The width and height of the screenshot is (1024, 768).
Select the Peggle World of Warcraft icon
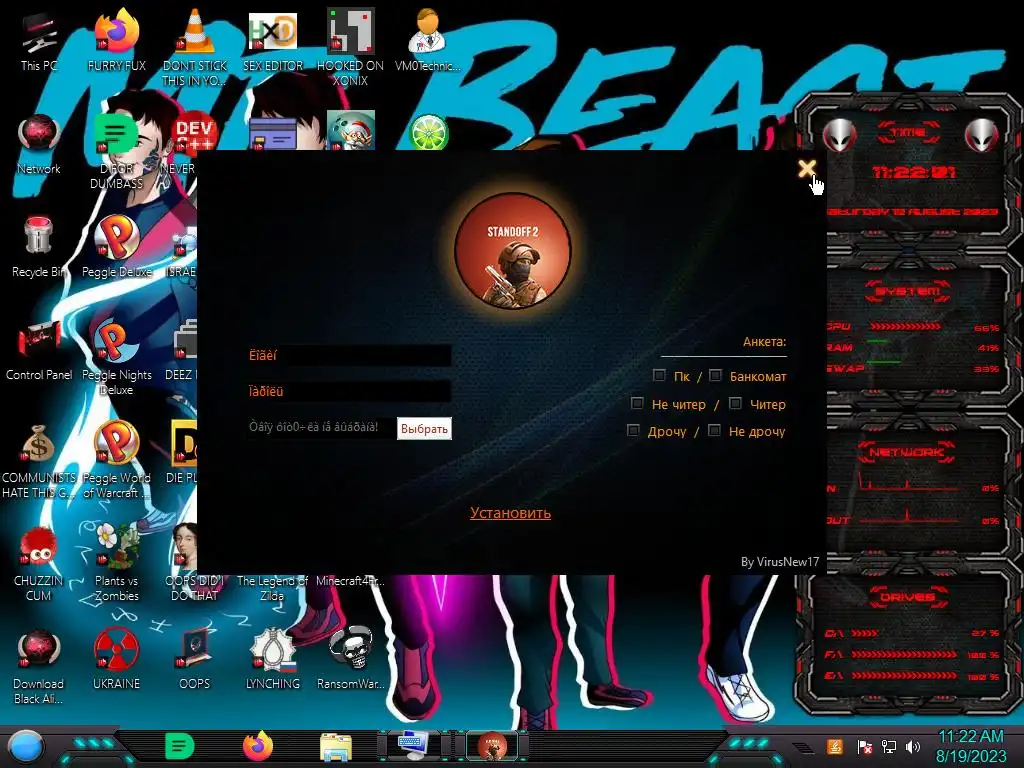(x=116, y=460)
